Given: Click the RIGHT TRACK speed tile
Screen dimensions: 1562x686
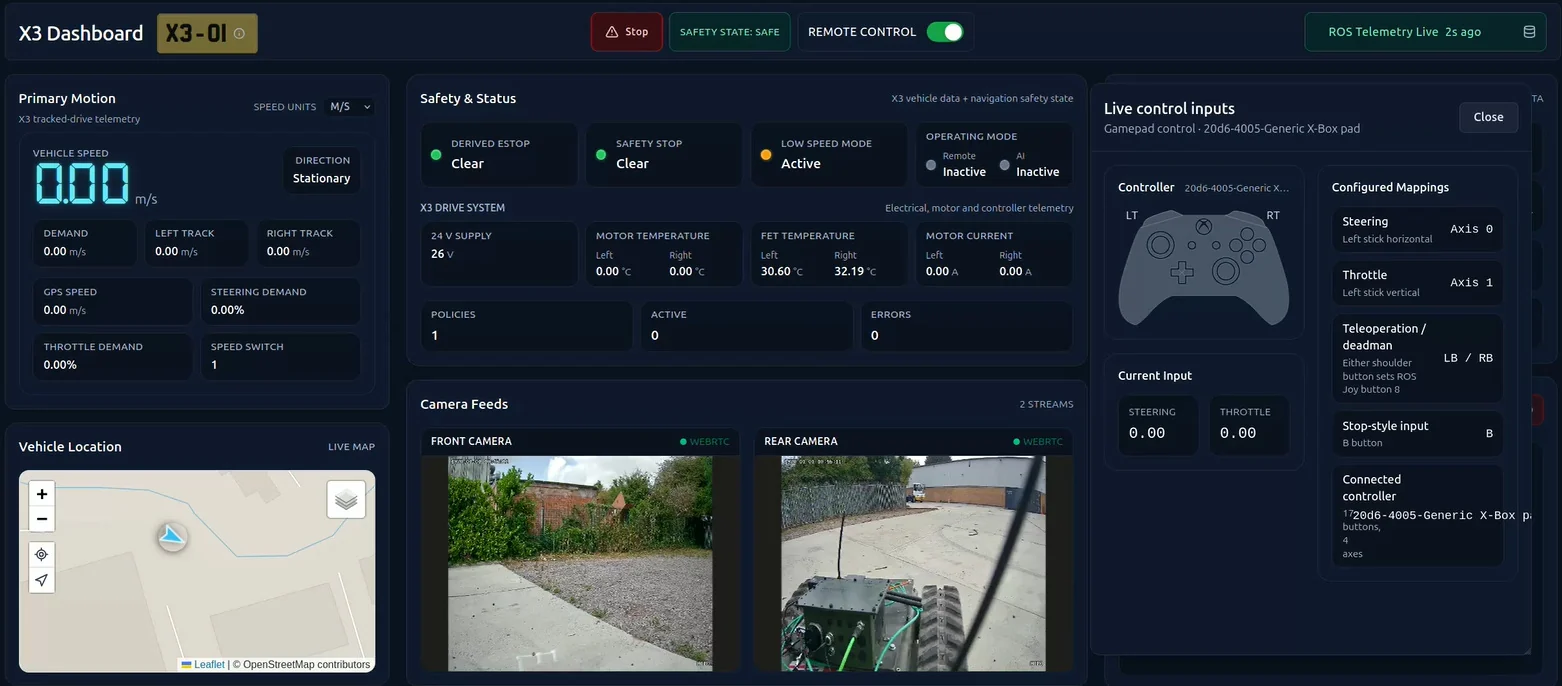Looking at the screenshot, I should 308,243.
